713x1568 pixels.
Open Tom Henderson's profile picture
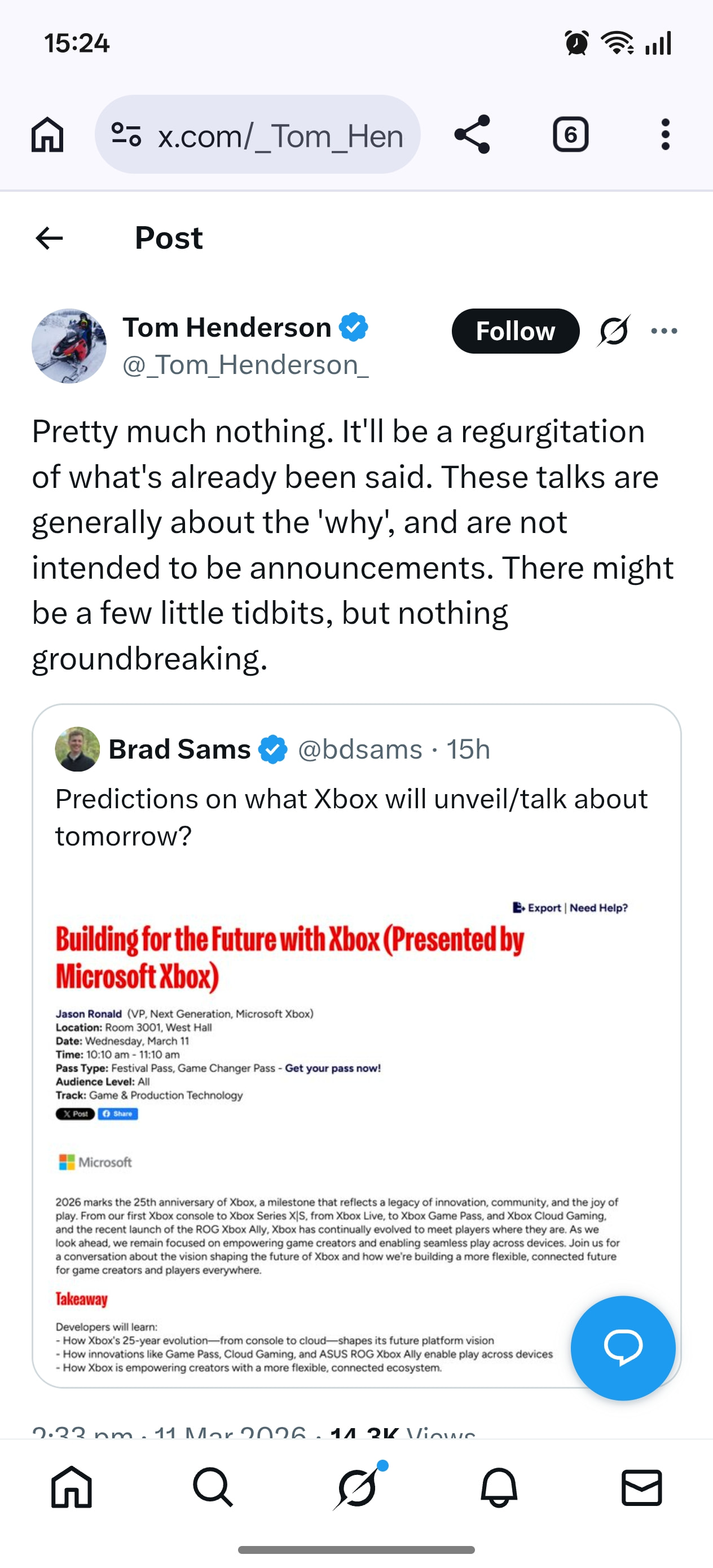pos(69,346)
